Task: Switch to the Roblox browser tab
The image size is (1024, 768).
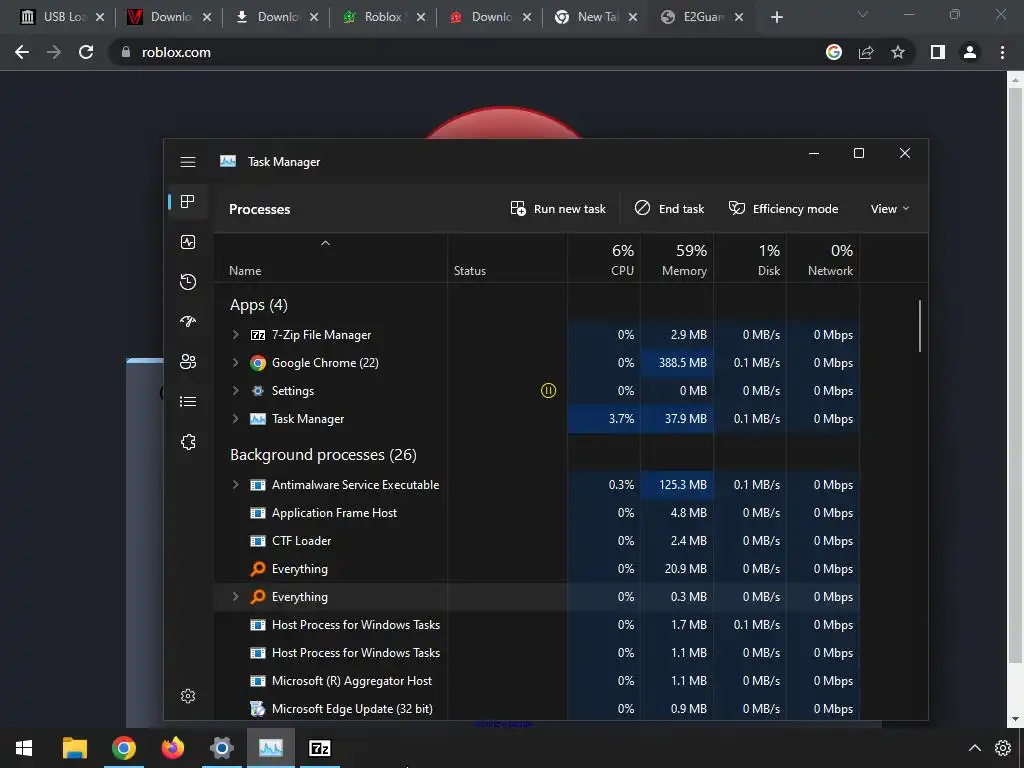Action: [x=383, y=17]
